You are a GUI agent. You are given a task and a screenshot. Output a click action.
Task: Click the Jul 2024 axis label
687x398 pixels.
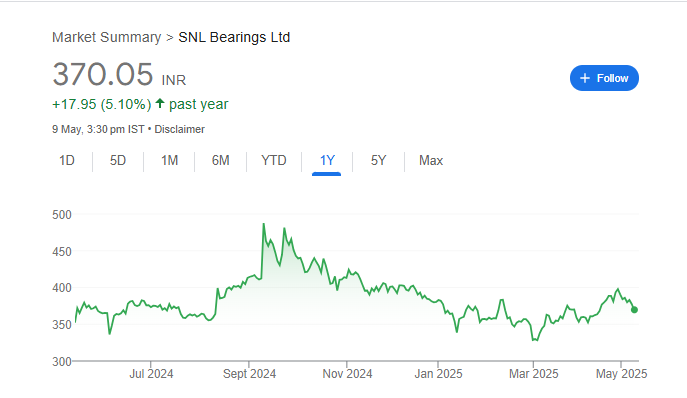click(x=151, y=374)
